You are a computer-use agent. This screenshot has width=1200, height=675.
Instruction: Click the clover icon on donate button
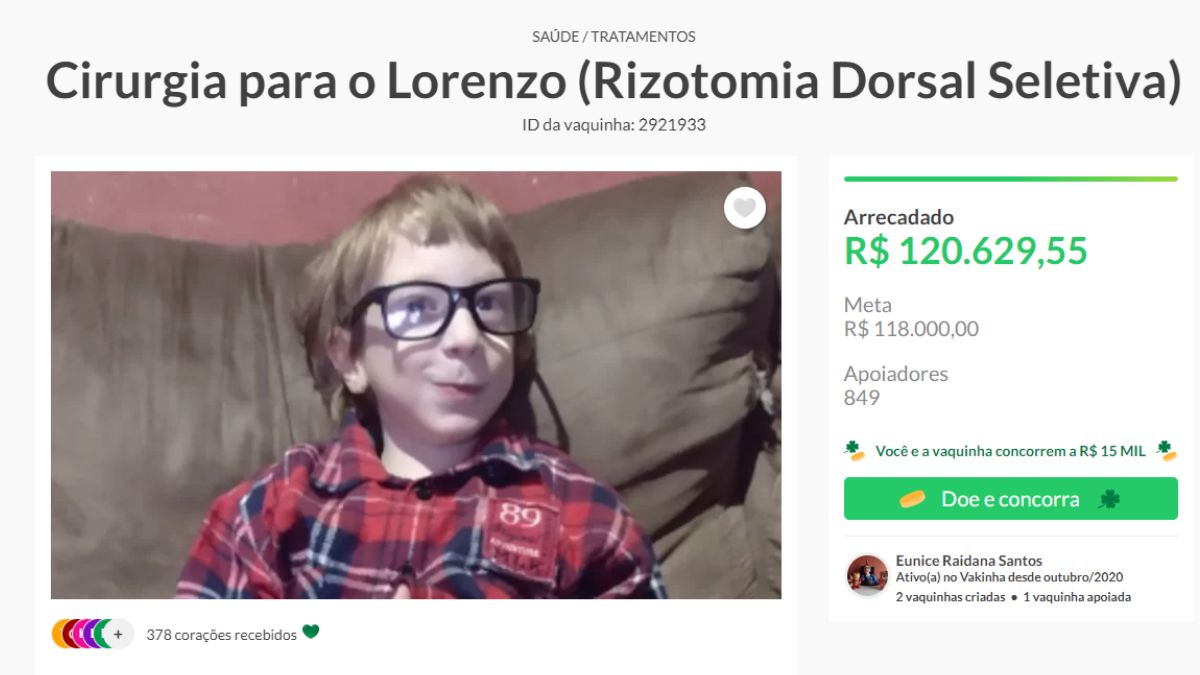coord(1109,499)
